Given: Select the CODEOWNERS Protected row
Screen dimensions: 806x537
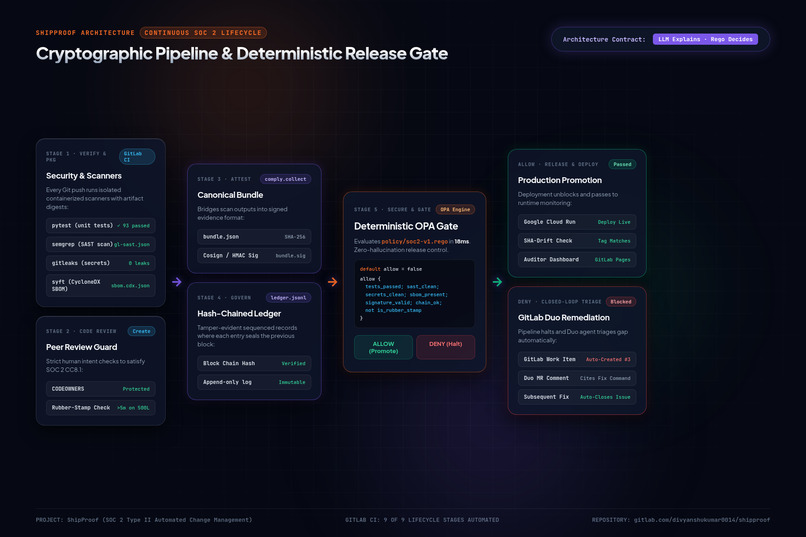Looking at the screenshot, I should 101,389.
